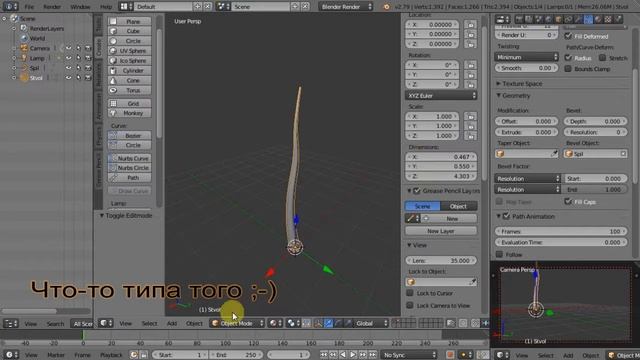The height and width of the screenshot is (360, 640).
Task: Click the proportional editing icon in 3D header
Action: click(x=463, y=323)
